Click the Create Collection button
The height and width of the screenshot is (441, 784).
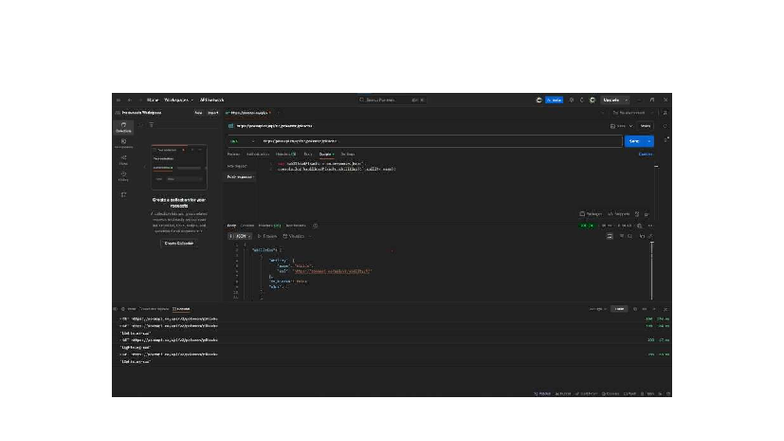coord(179,244)
